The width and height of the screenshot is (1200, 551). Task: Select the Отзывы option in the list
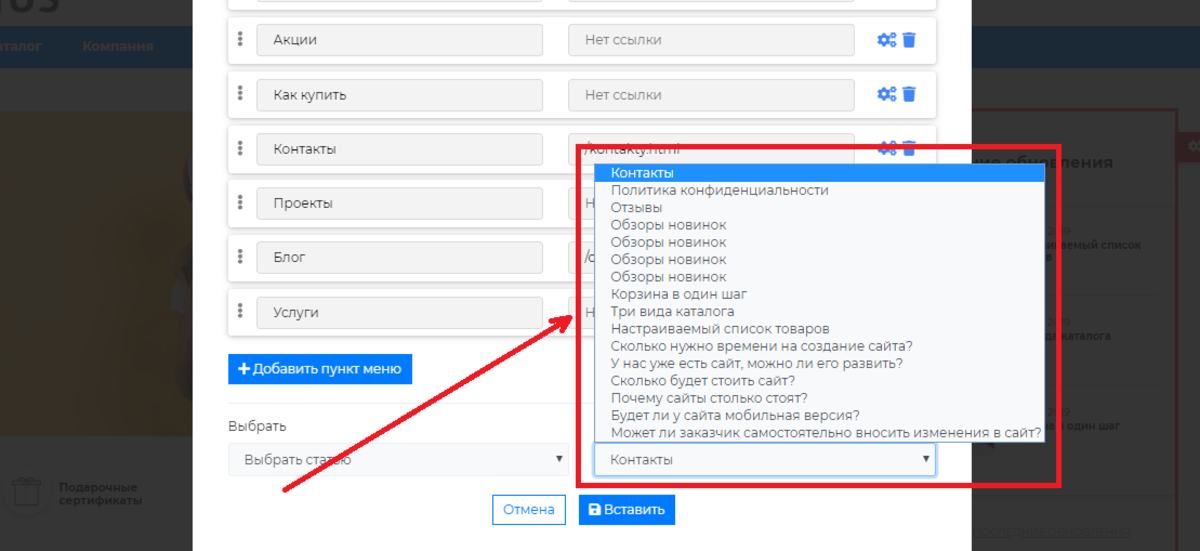click(636, 207)
